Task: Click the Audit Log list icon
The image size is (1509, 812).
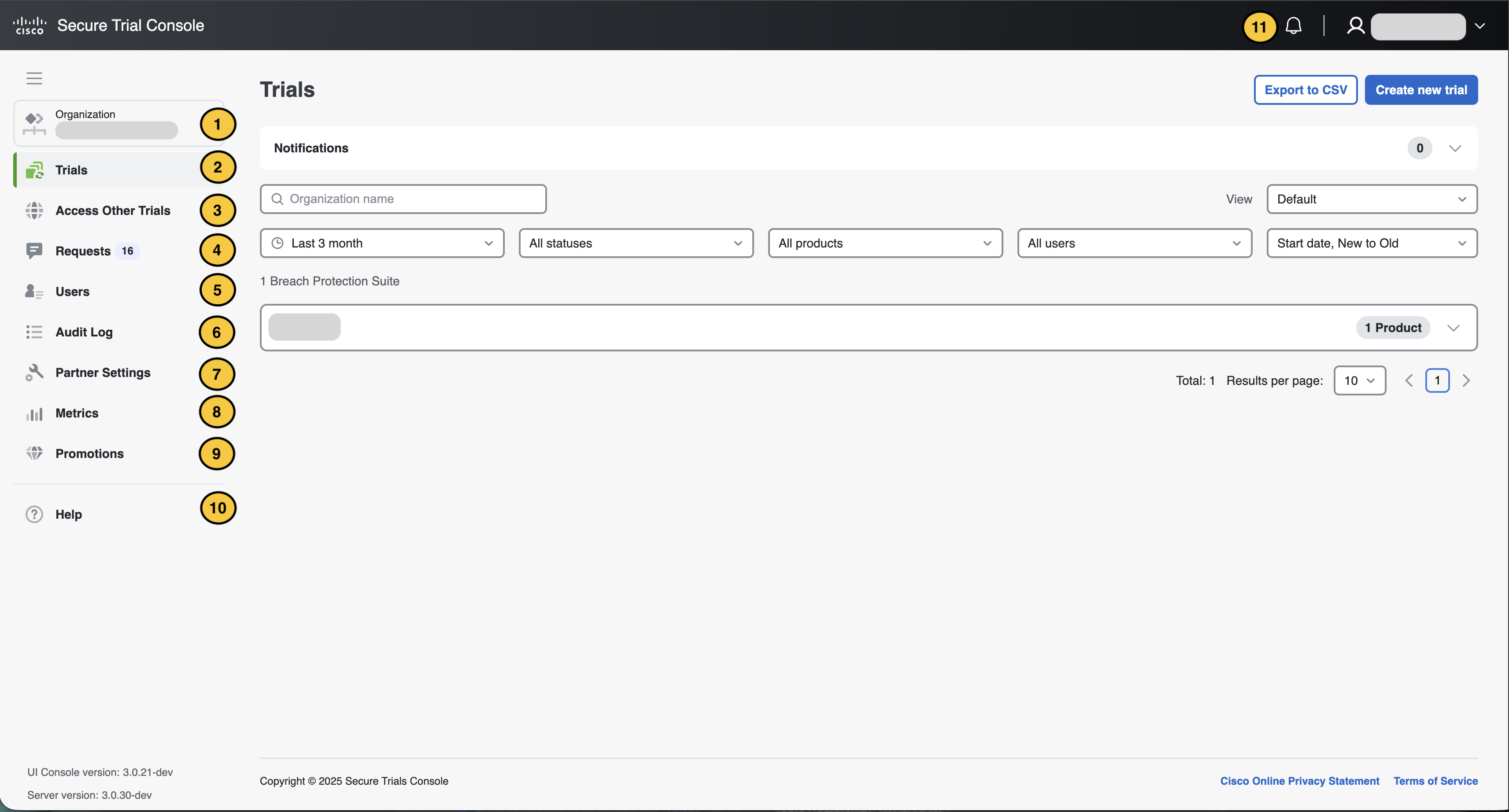Action: tap(34, 332)
